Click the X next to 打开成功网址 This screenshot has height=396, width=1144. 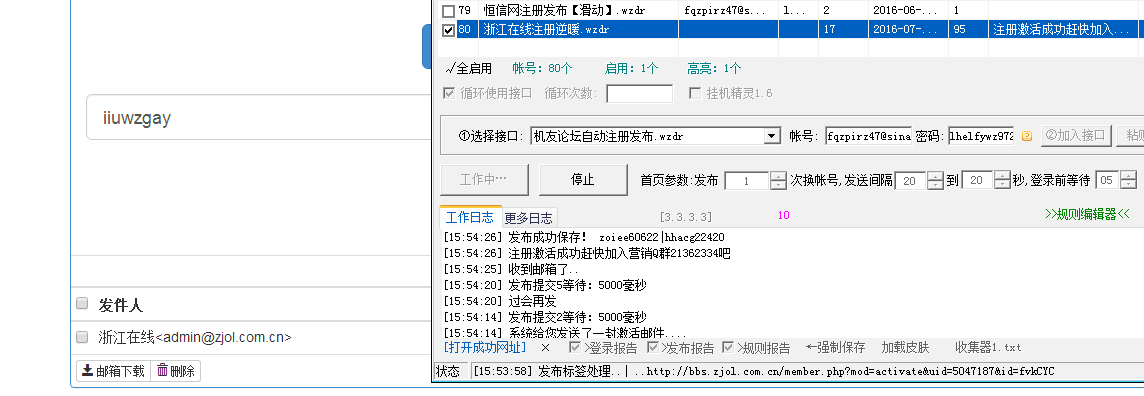tap(545, 348)
